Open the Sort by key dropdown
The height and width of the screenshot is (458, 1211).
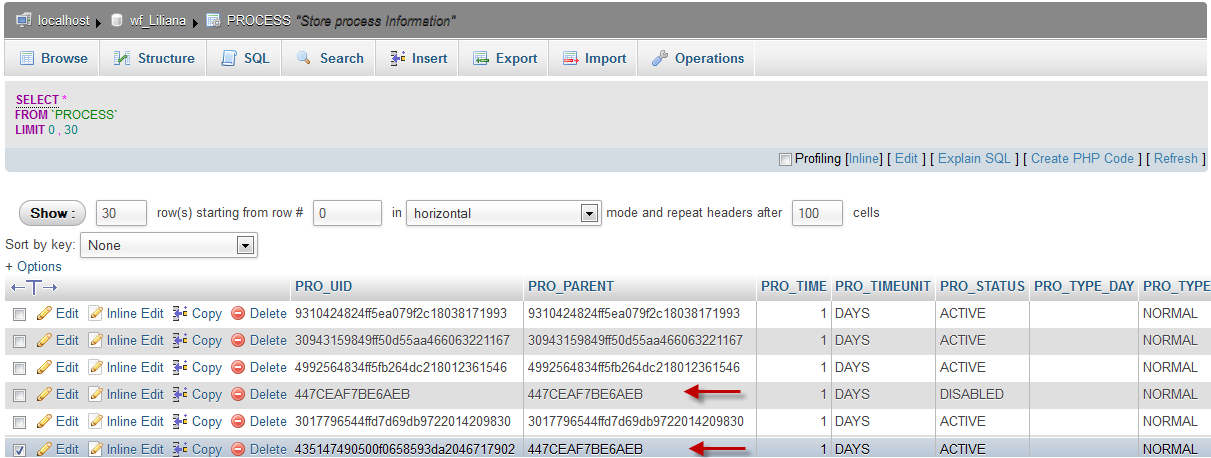169,245
